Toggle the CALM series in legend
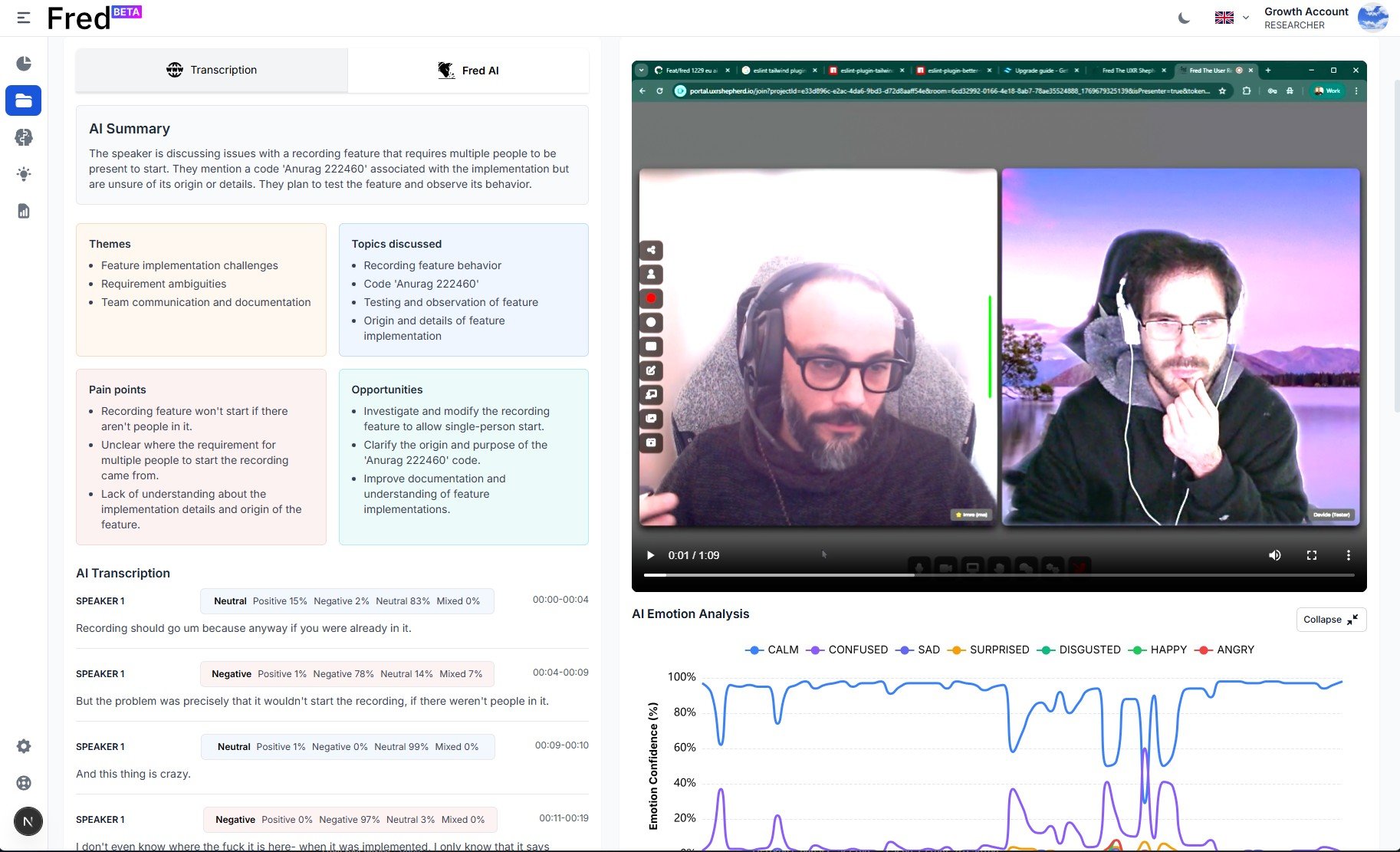The height and width of the screenshot is (852, 1400). click(772, 650)
